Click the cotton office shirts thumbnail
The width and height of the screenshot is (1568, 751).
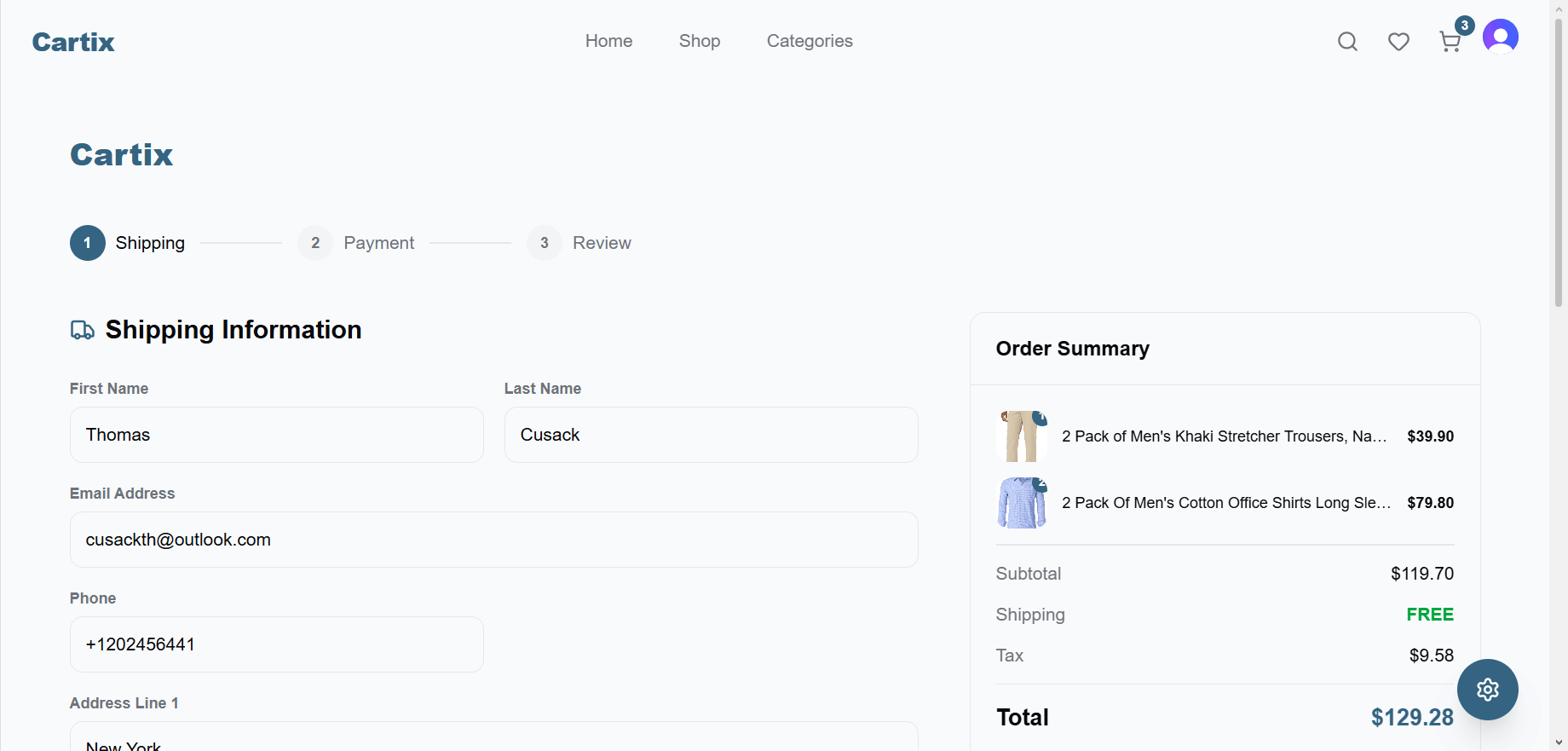pyautogui.click(x=1022, y=503)
